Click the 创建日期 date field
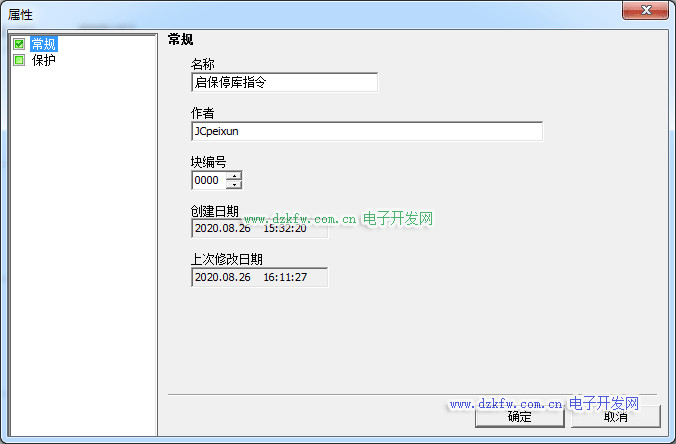Image resolution: width=676 pixels, height=444 pixels. [x=259, y=228]
